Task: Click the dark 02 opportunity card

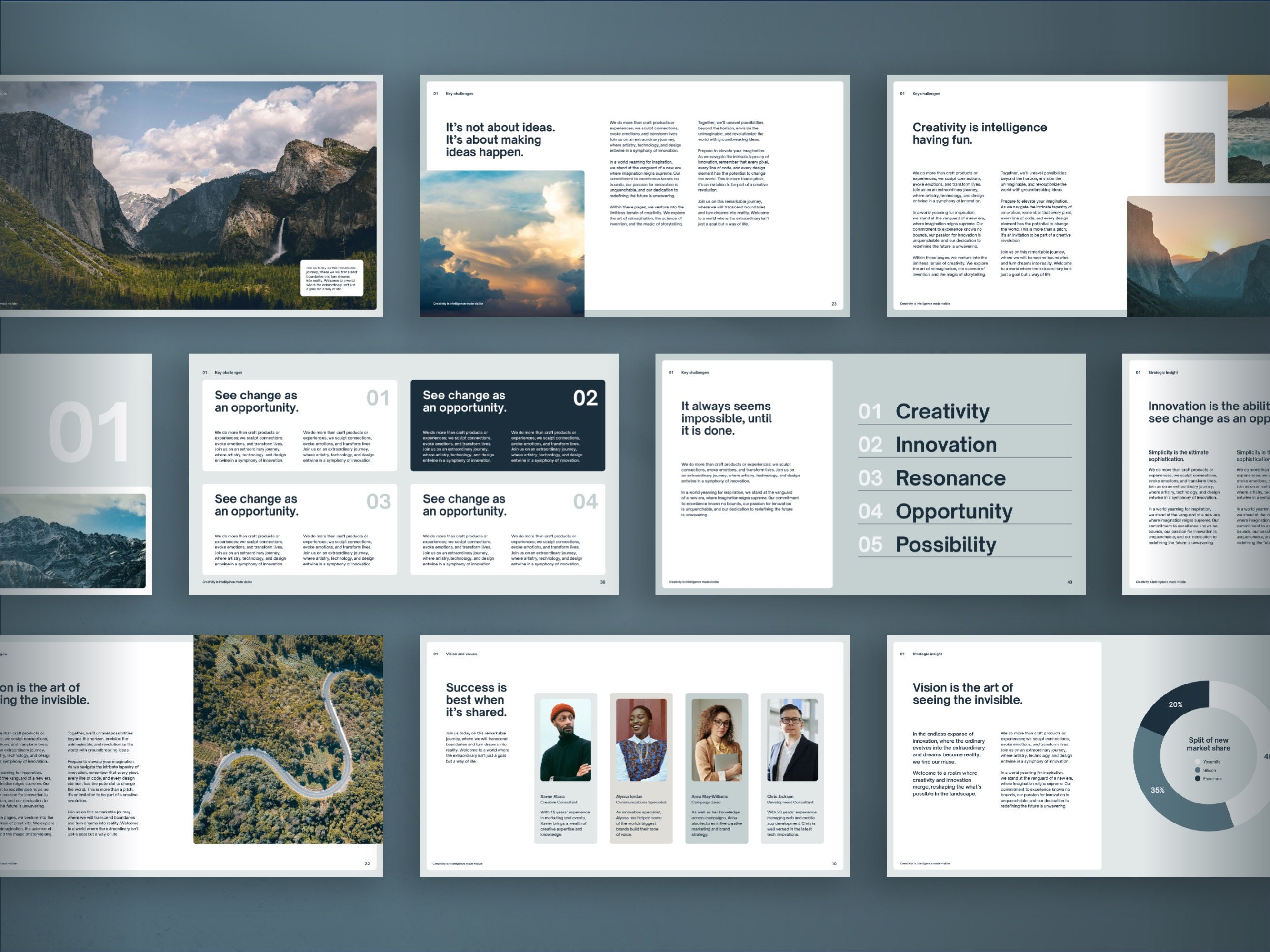Action: click(508, 425)
